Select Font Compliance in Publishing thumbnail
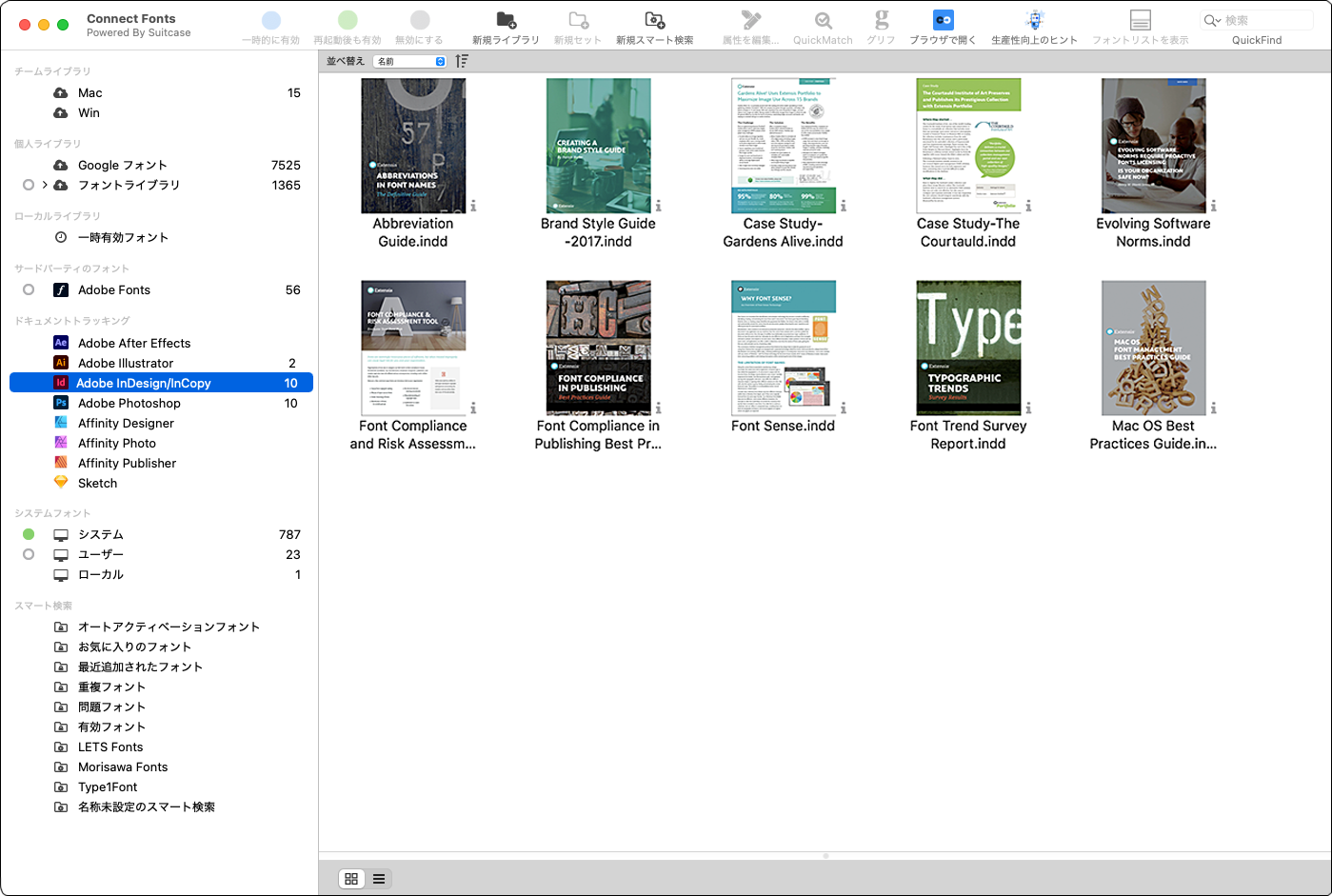Viewport: 1332px width, 896px height. coord(598,348)
